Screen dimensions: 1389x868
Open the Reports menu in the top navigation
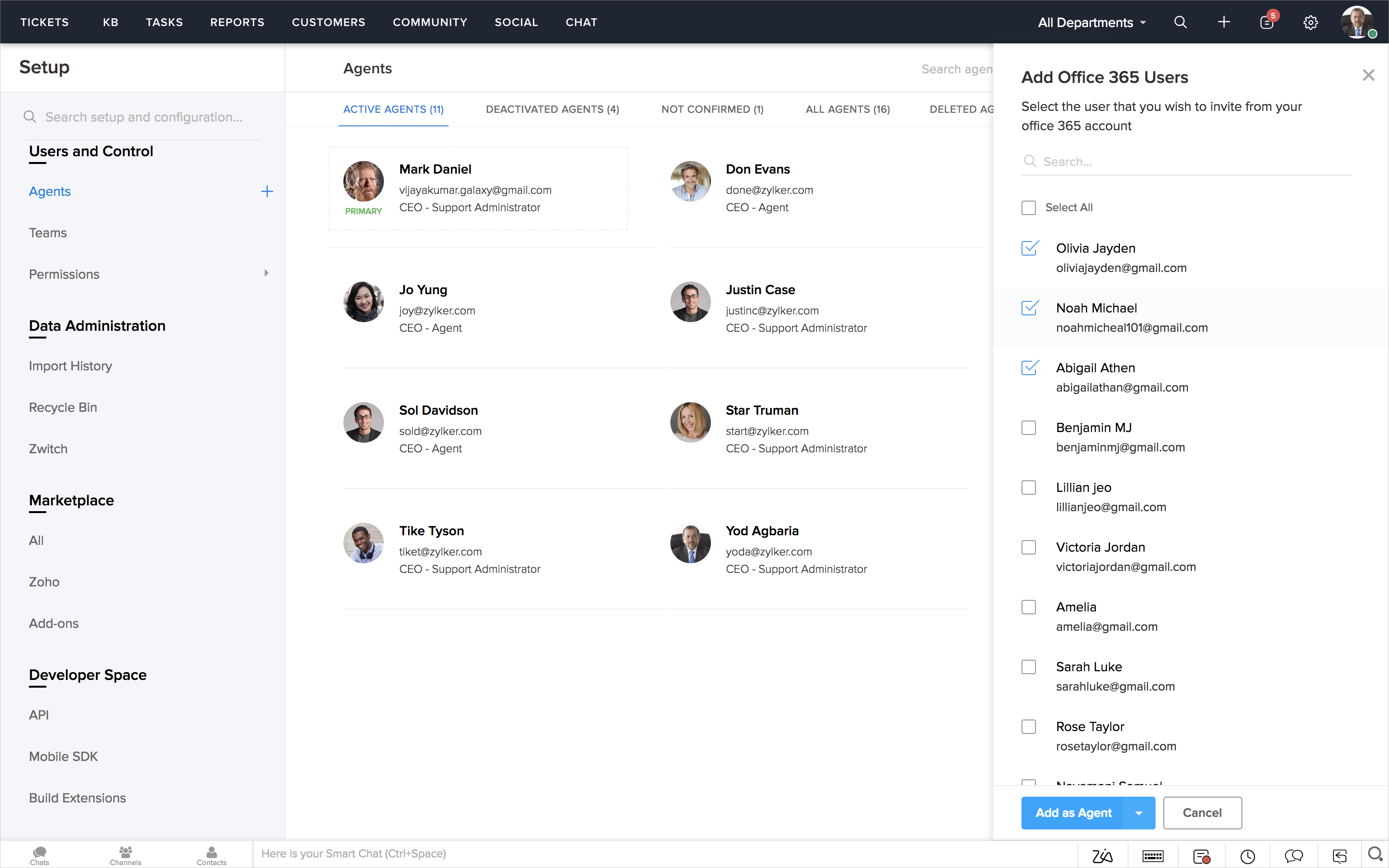237,22
